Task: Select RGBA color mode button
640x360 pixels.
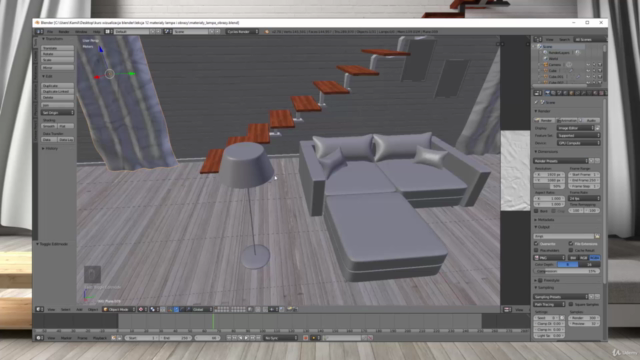Action: [x=594, y=258]
